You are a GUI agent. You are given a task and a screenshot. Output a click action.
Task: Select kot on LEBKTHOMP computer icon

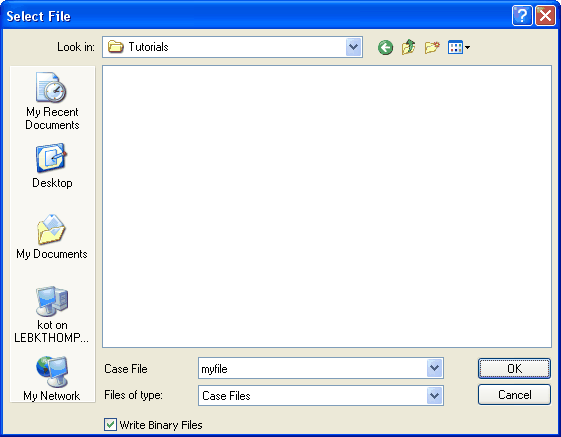52,315
